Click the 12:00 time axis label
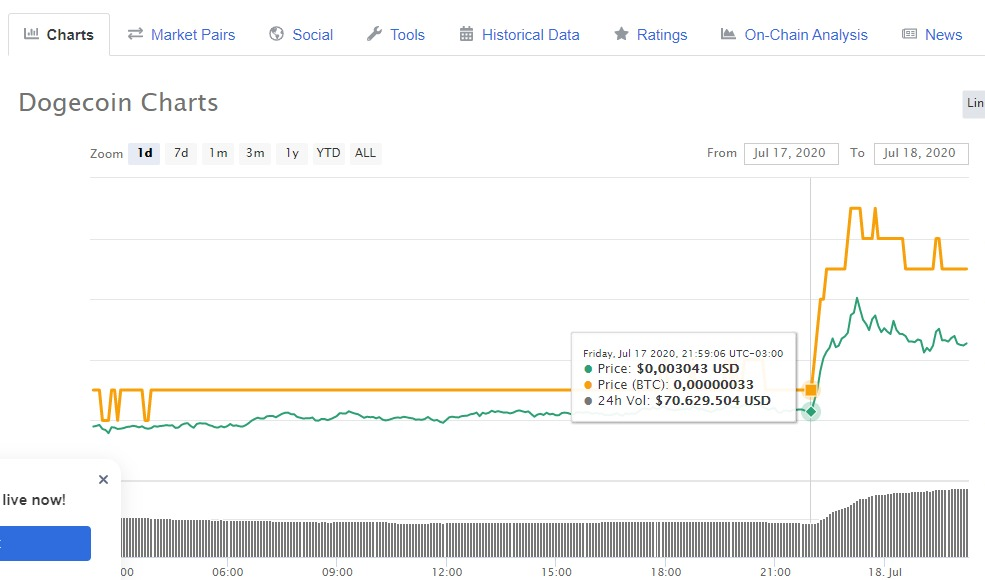 (447, 572)
